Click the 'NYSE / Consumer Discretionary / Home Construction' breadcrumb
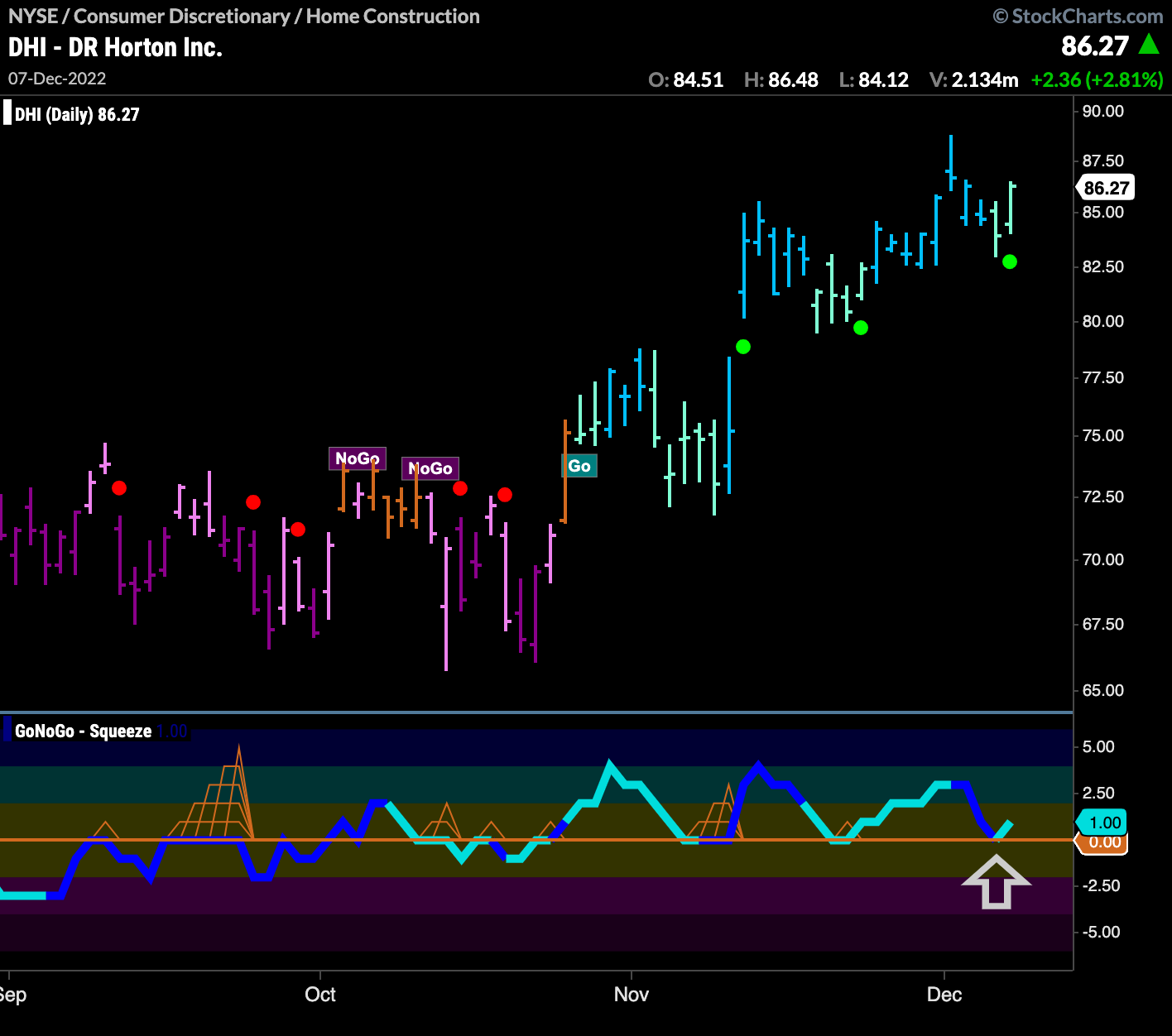The image size is (1172, 1036). [x=243, y=16]
